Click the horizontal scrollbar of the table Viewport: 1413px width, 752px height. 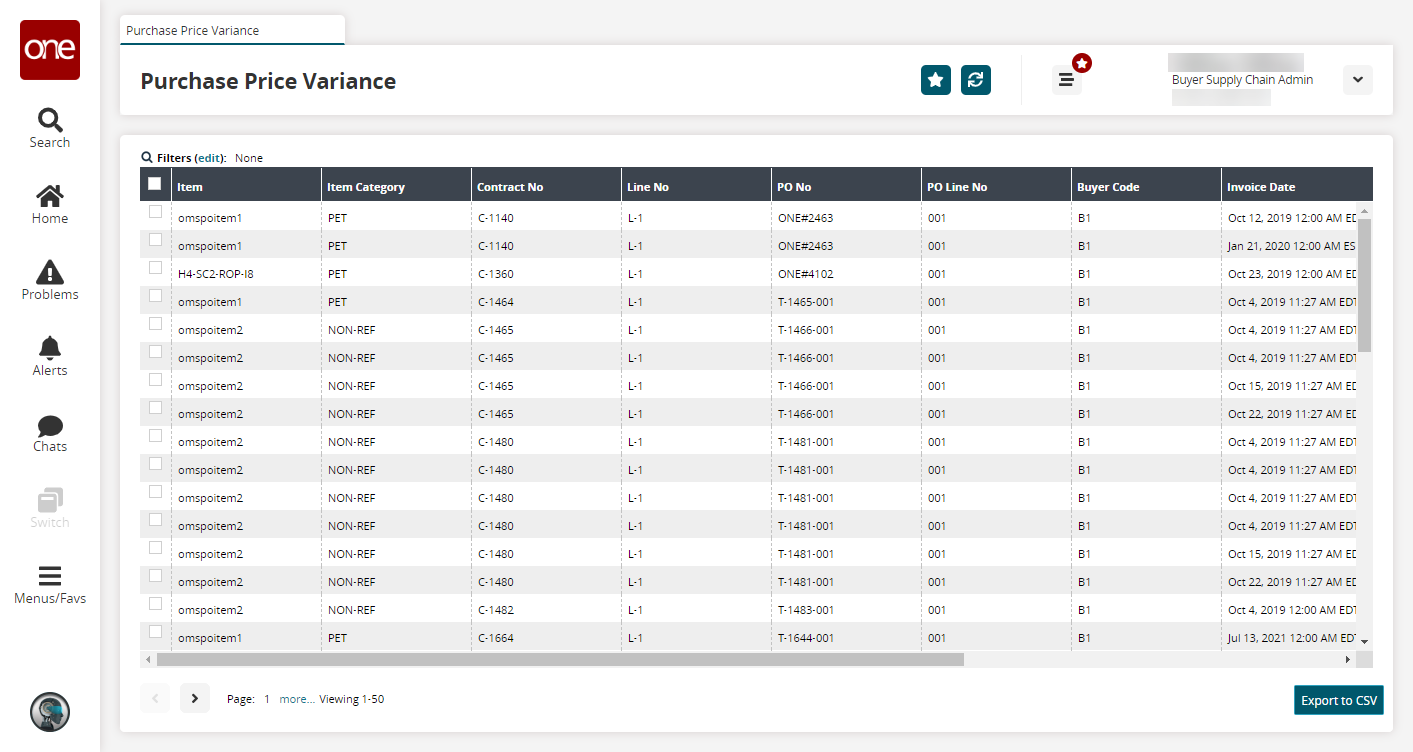point(560,660)
